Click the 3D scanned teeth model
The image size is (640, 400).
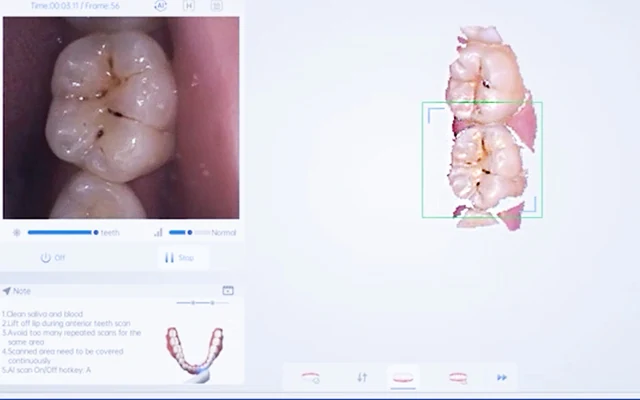point(491,128)
